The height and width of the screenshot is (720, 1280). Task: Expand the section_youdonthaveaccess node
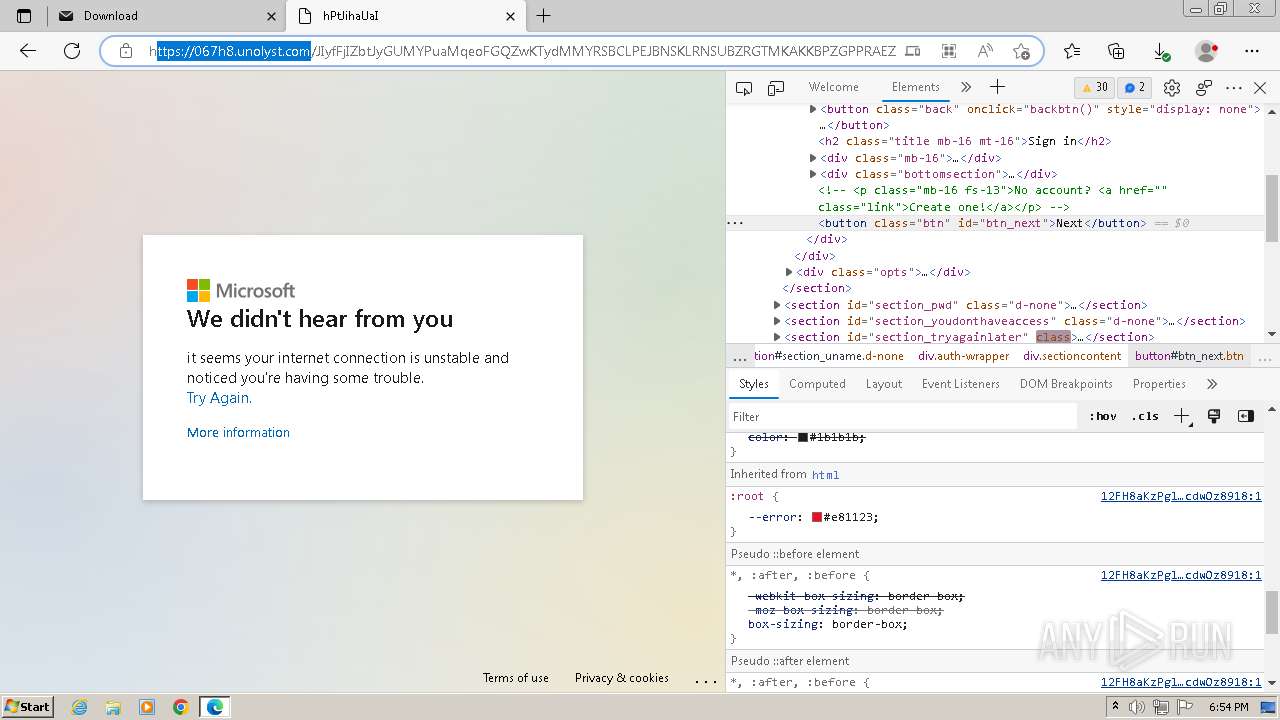(777, 321)
